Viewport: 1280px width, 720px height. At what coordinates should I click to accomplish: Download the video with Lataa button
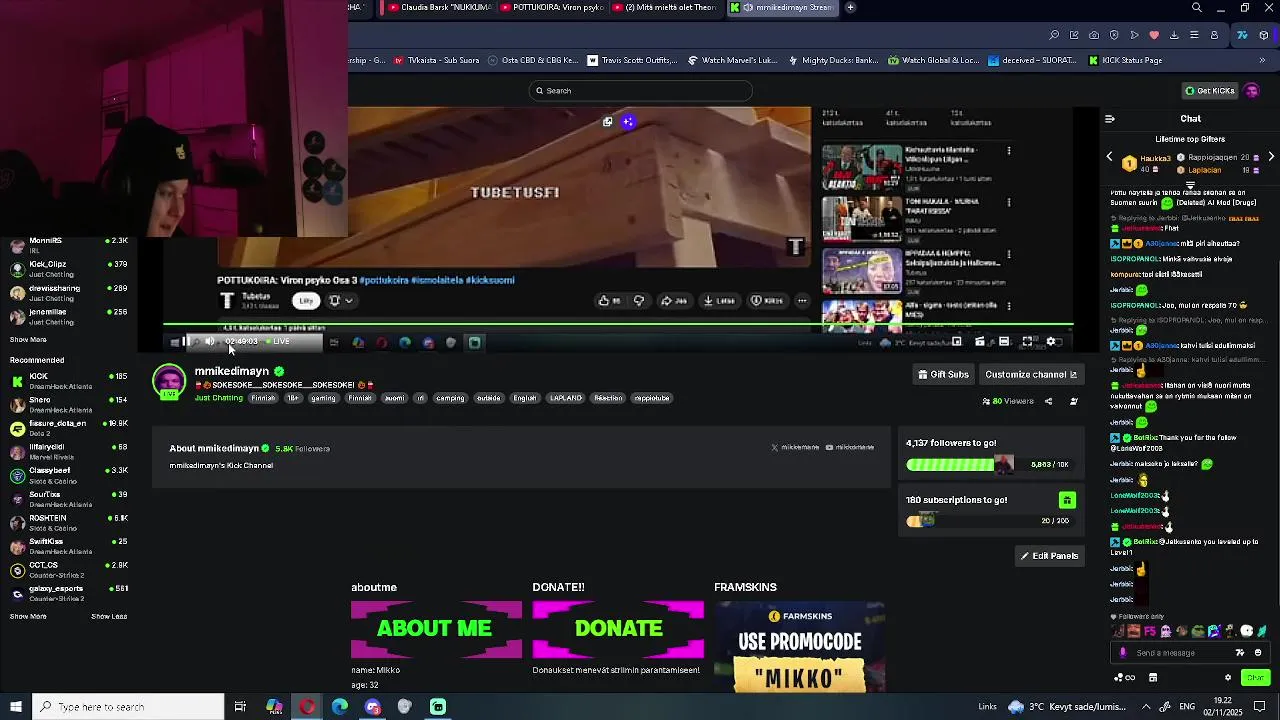(719, 301)
